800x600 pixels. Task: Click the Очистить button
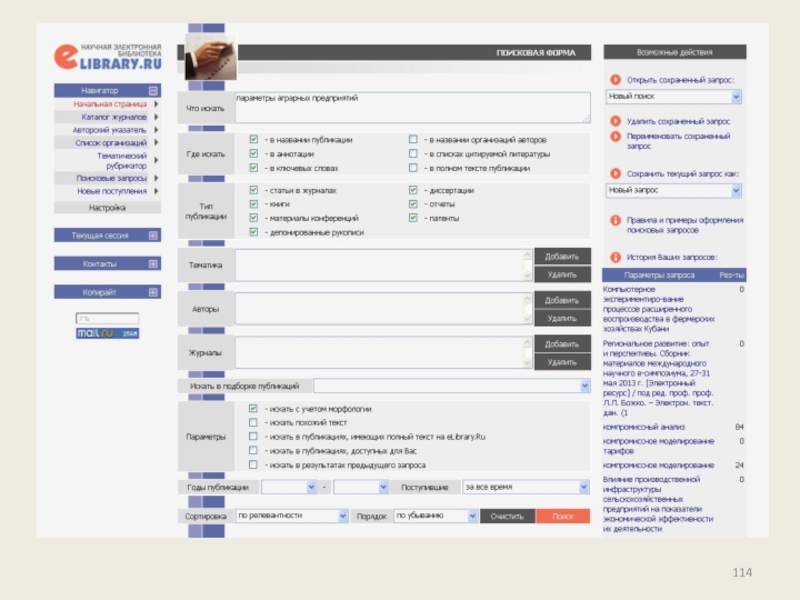[507, 516]
